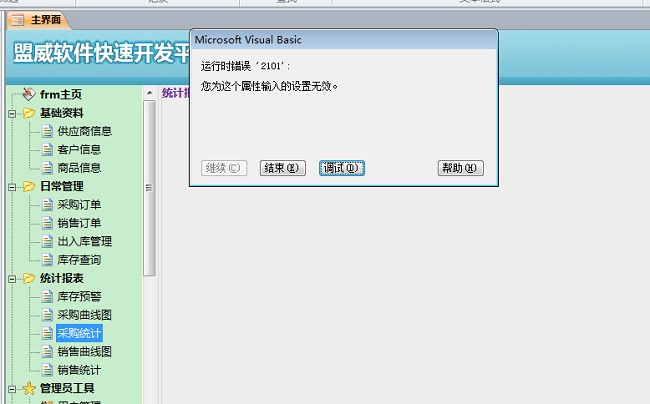Viewport: 650px width, 404px height.
Task: Click the document icon beside 库存预警
Action: point(47,296)
